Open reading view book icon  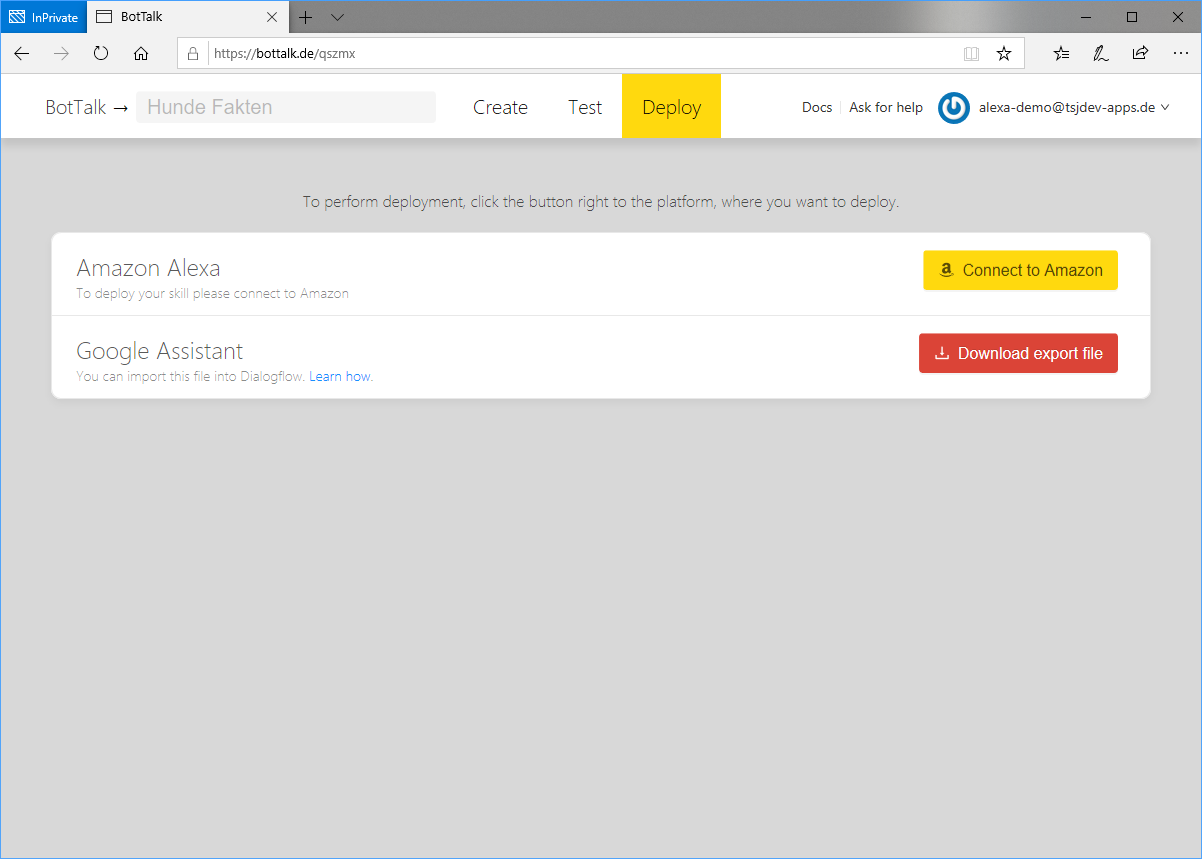click(971, 54)
